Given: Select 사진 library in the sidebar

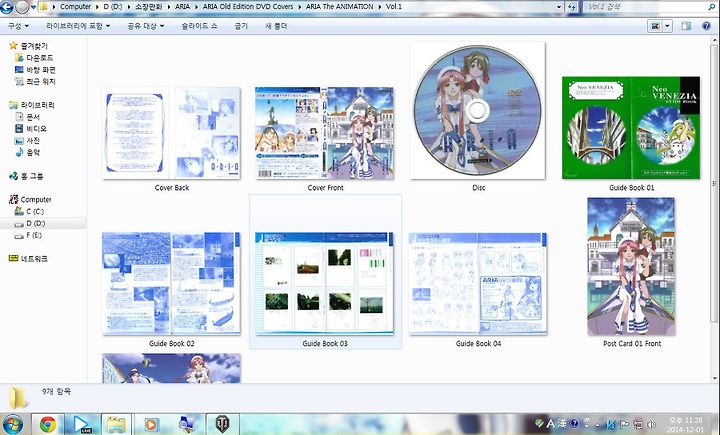Looking at the screenshot, I should coord(28,141).
